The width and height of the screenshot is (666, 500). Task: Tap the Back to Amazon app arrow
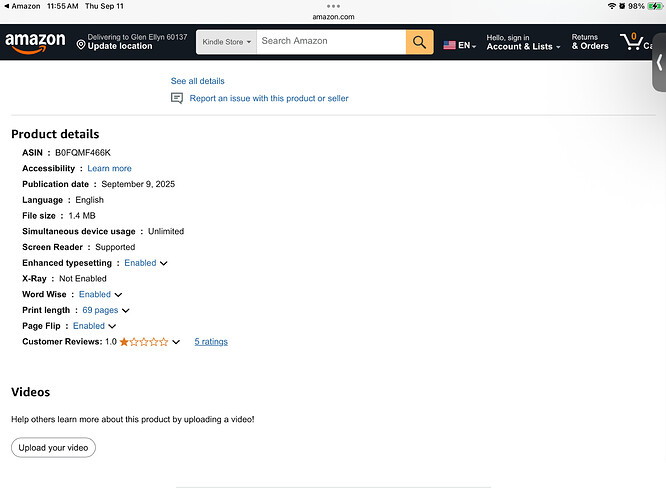[x=6, y=6]
